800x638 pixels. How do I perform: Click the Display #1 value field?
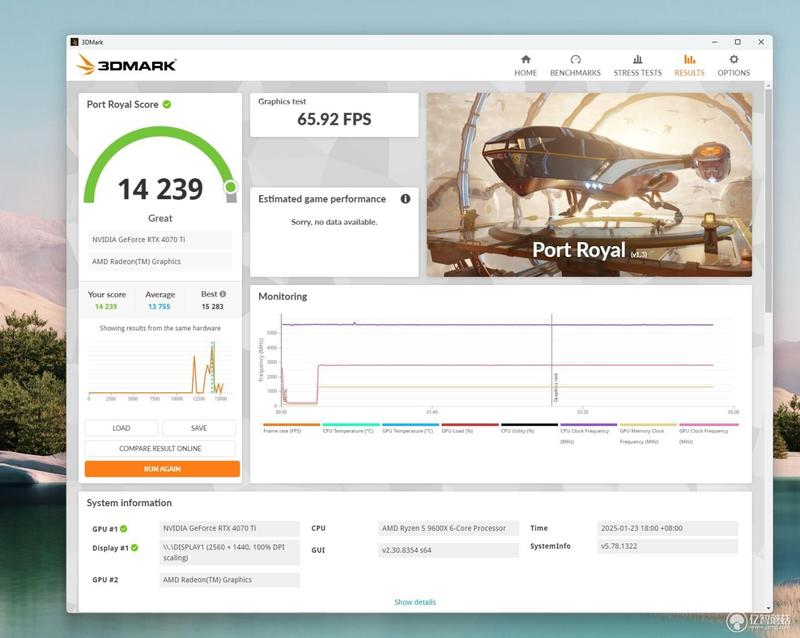230,552
